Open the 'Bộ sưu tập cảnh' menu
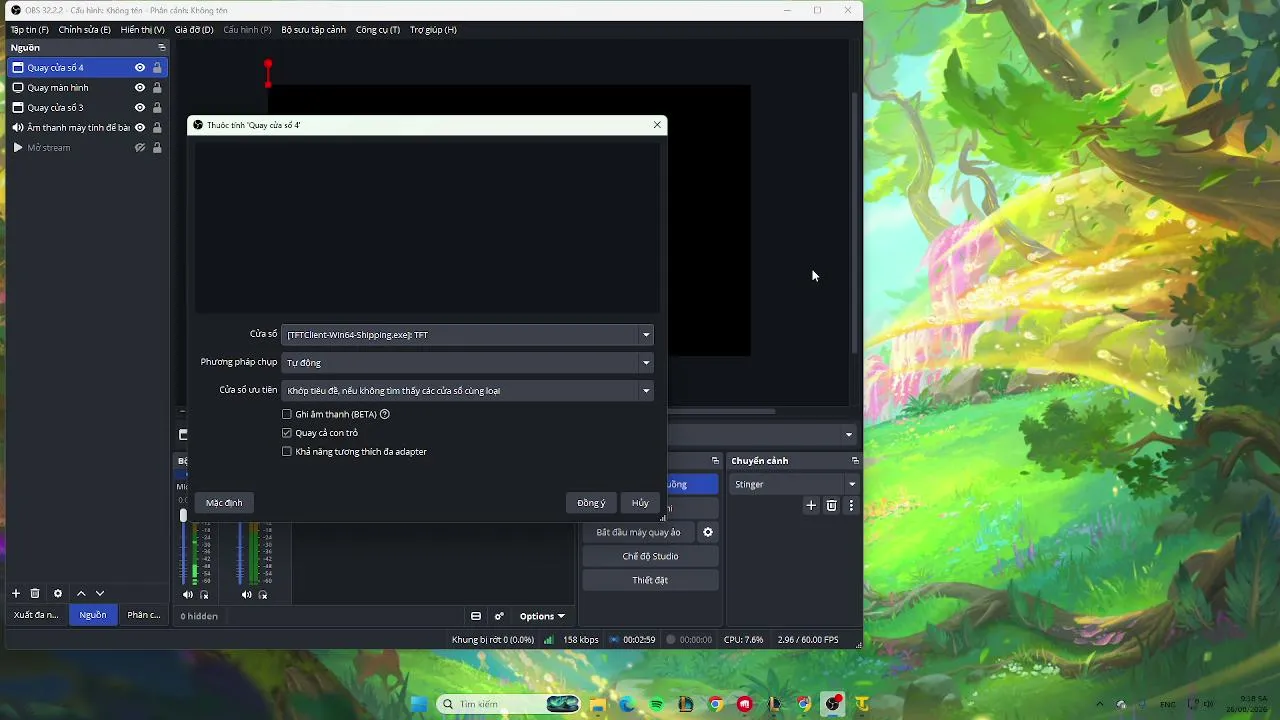The height and width of the screenshot is (720, 1280). (x=313, y=30)
